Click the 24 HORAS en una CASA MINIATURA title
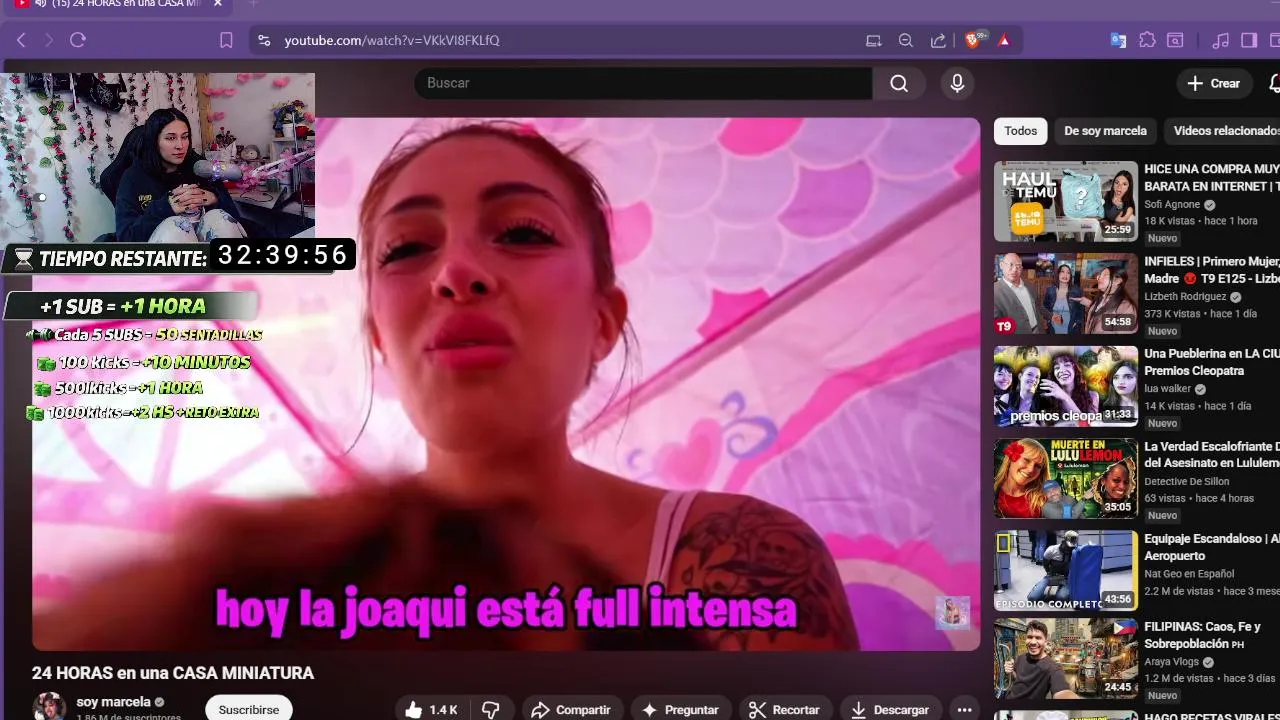Viewport: 1280px width, 720px height. point(173,673)
